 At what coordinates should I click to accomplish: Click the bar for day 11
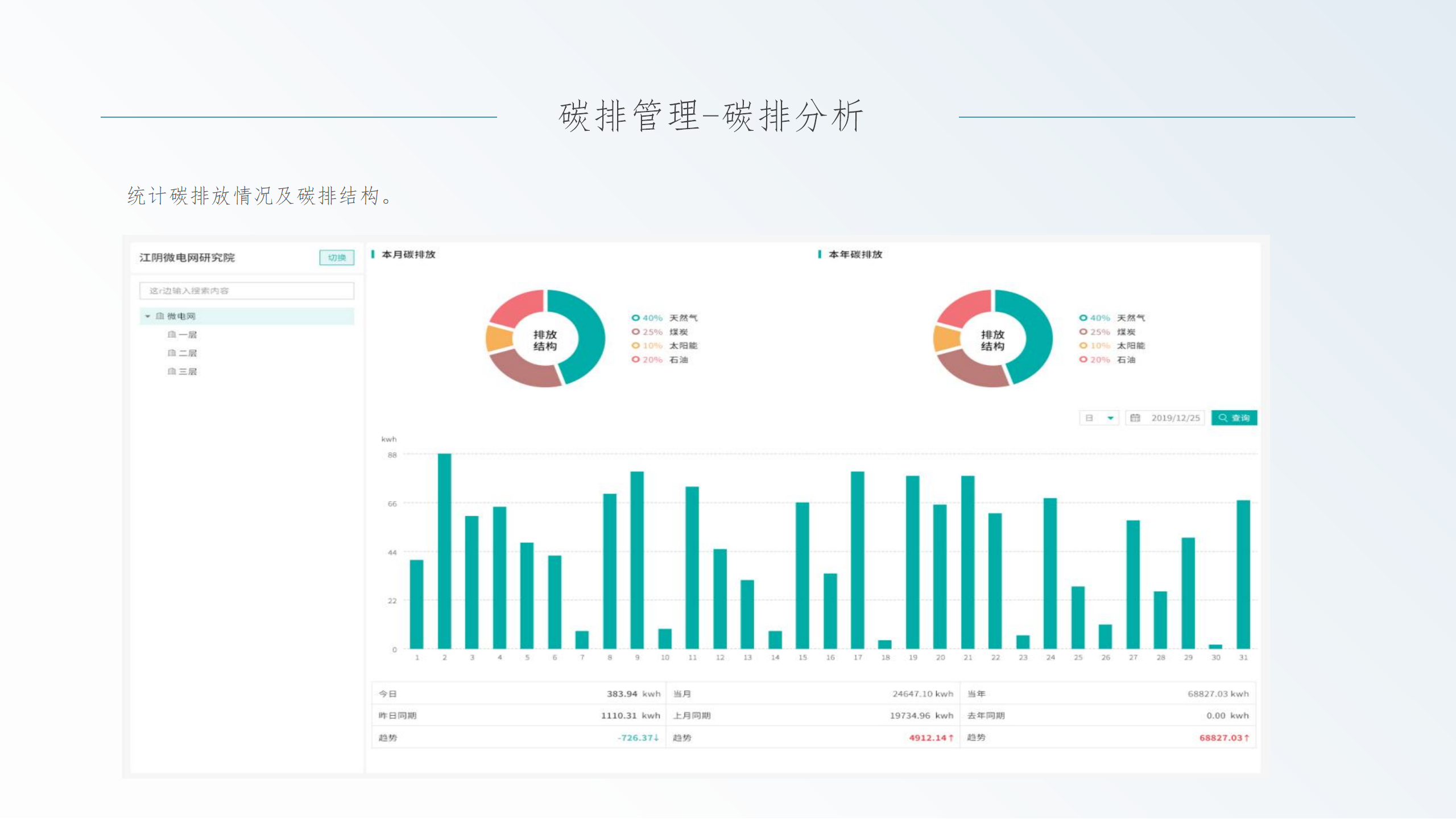(x=692, y=568)
